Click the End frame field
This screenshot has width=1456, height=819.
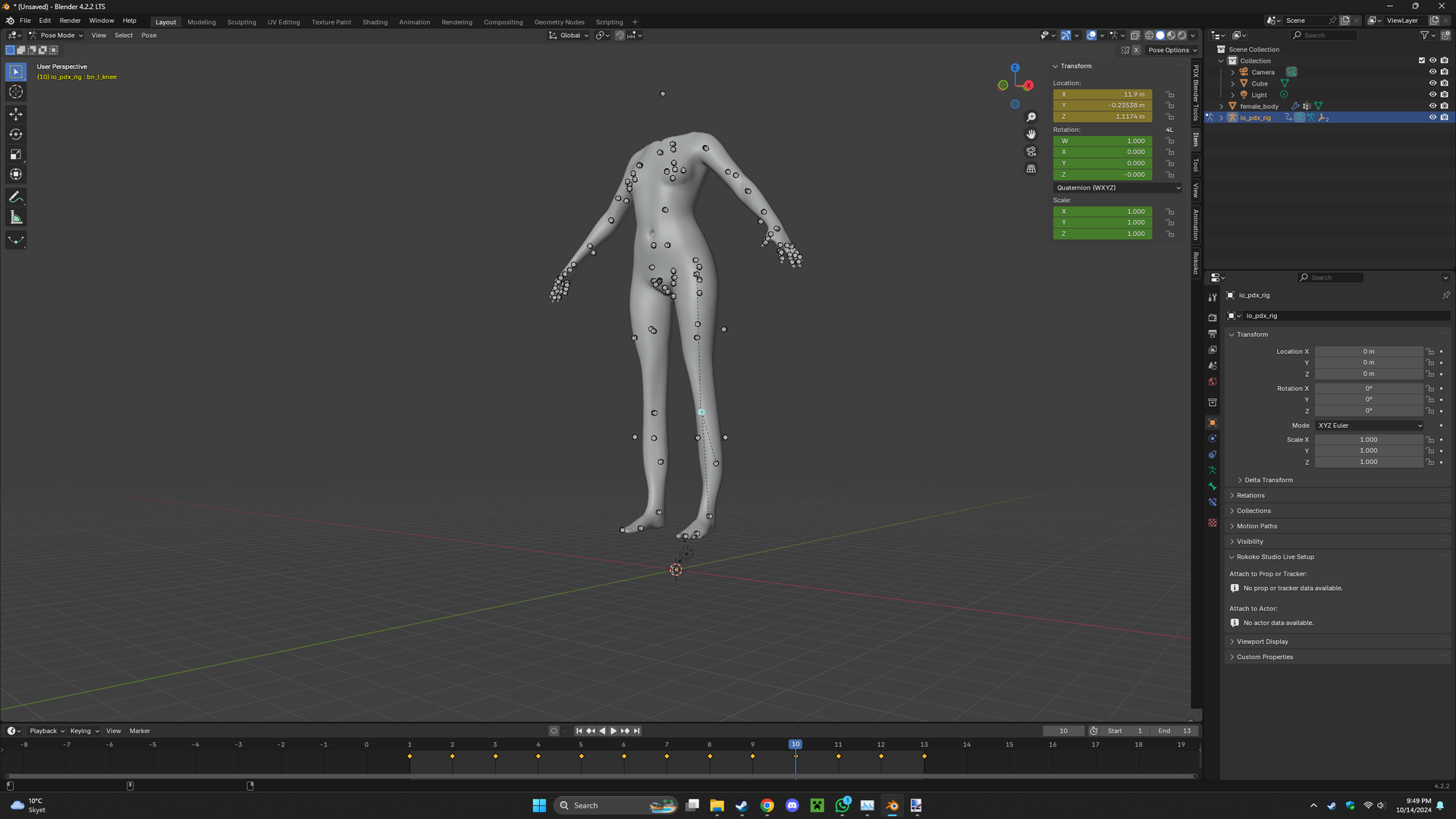[x=1175, y=731]
